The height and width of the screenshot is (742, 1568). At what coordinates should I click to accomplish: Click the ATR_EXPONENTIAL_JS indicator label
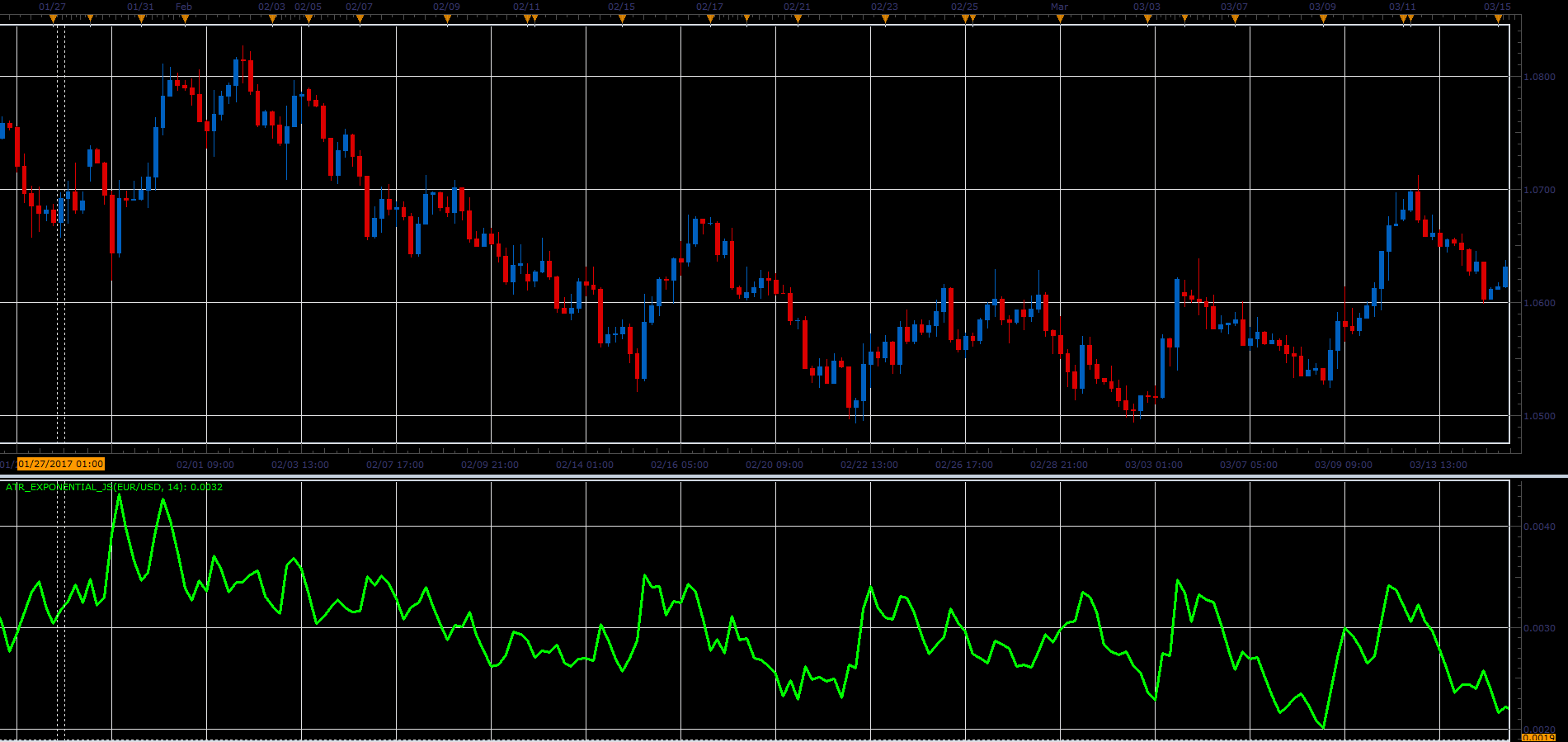coord(114,487)
